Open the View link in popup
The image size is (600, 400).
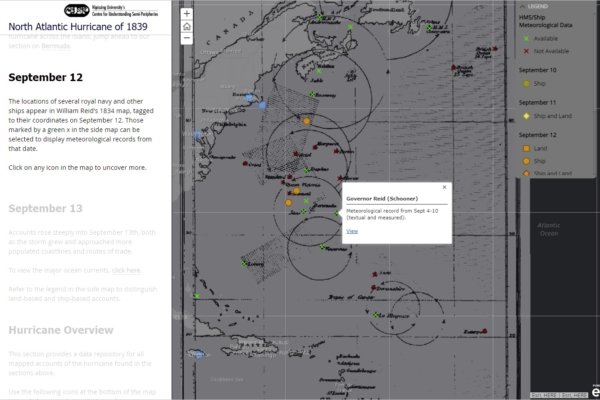(351, 231)
